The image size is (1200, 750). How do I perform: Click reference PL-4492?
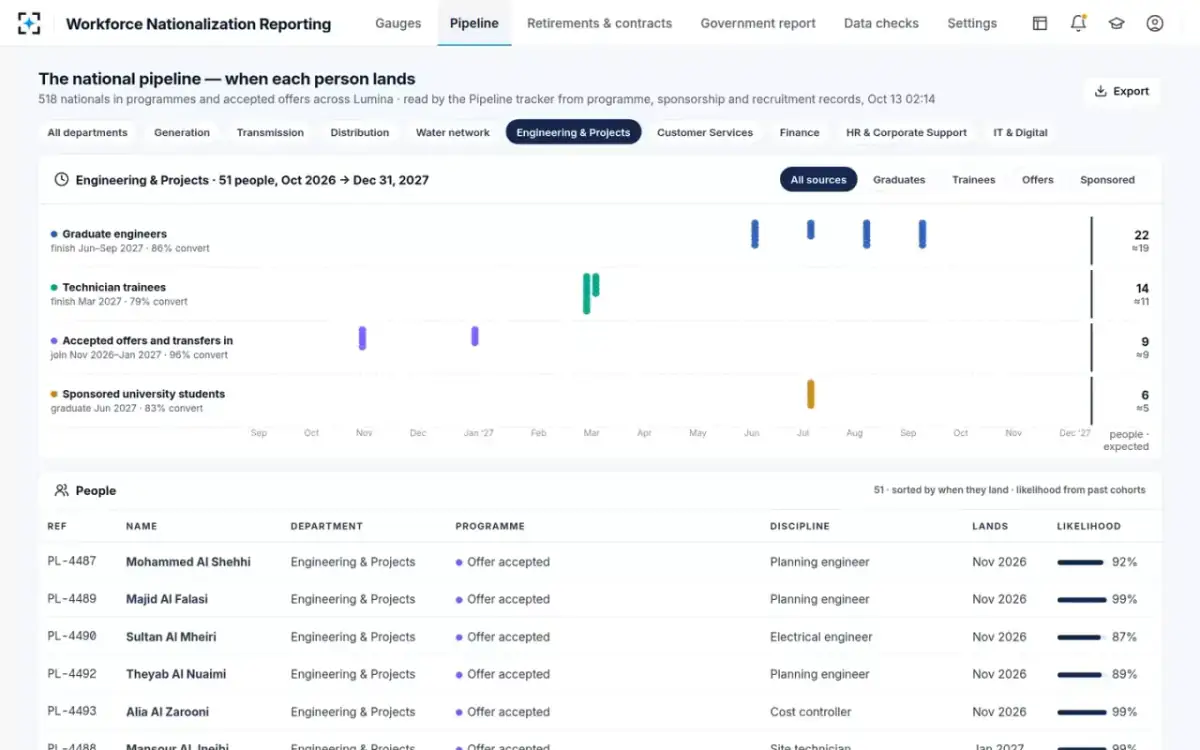72,674
